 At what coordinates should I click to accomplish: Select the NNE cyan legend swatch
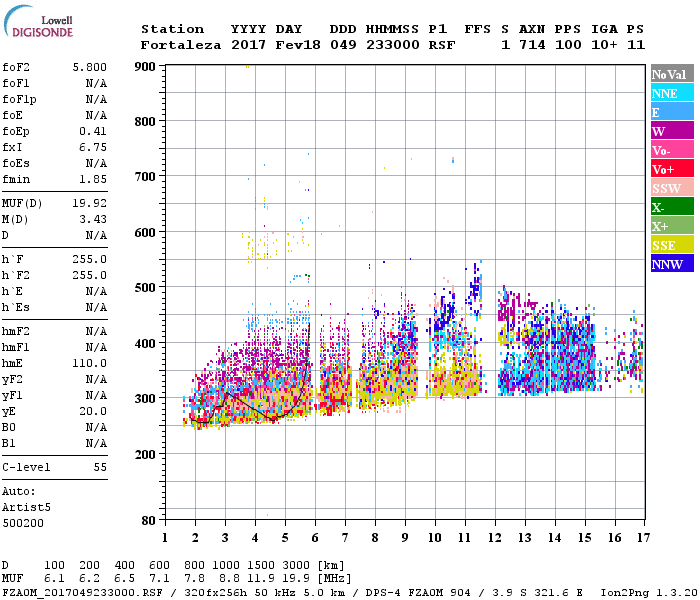click(x=672, y=93)
